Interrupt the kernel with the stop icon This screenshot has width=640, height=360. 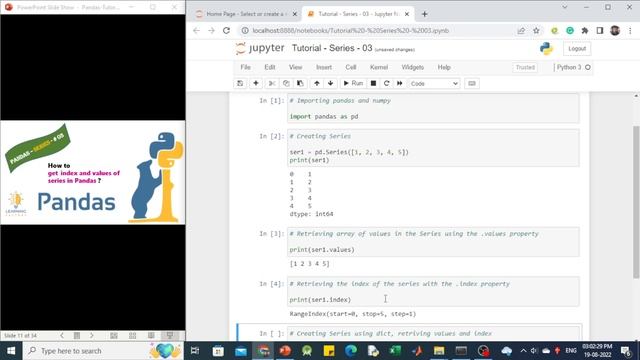[x=373, y=83]
